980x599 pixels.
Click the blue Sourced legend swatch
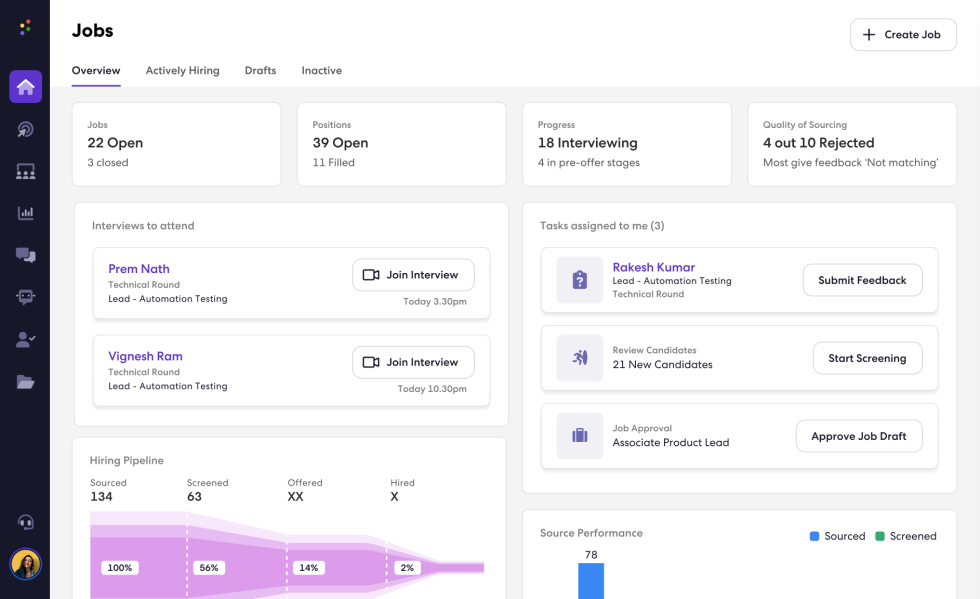pos(814,536)
